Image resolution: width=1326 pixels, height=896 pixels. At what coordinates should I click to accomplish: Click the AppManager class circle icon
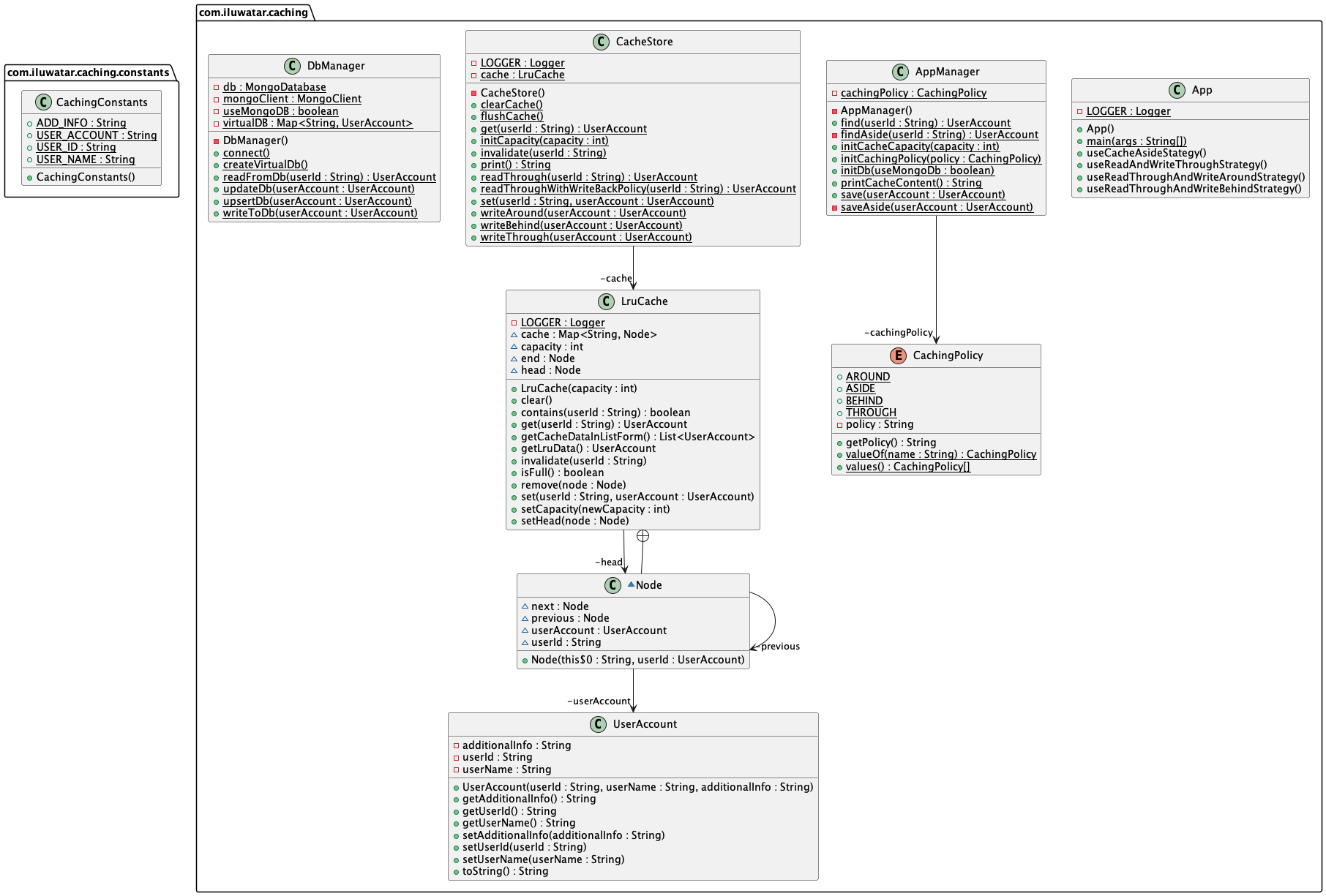pyautogui.click(x=900, y=72)
